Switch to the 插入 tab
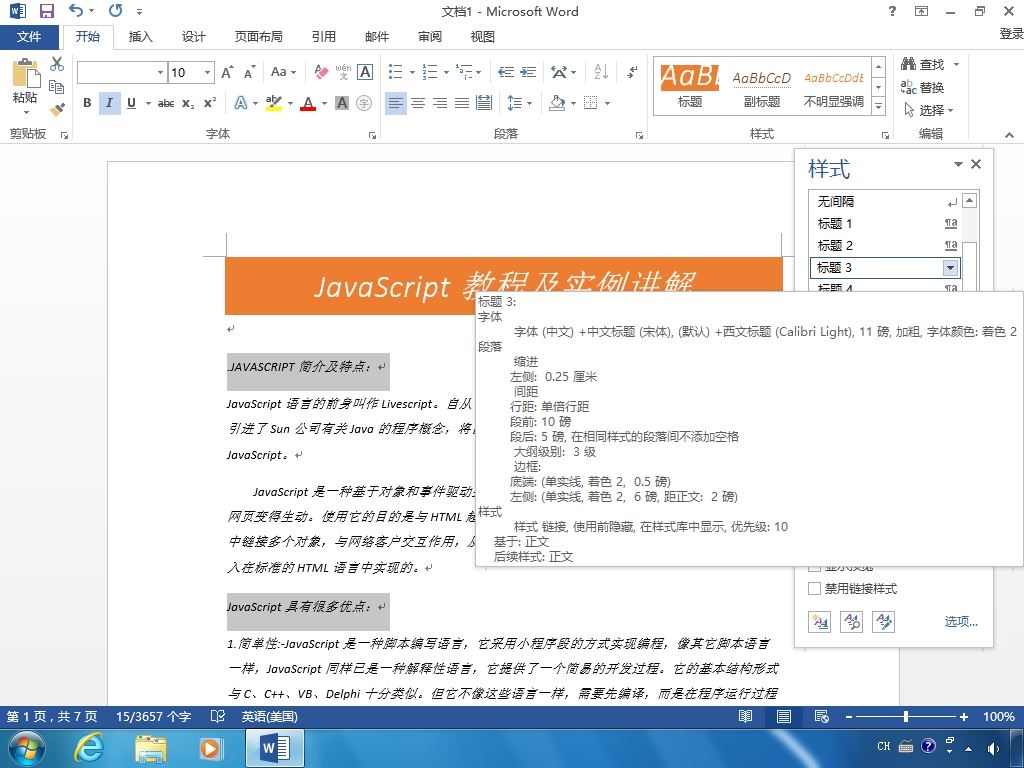Image resolution: width=1024 pixels, height=768 pixels. pyautogui.click(x=140, y=37)
